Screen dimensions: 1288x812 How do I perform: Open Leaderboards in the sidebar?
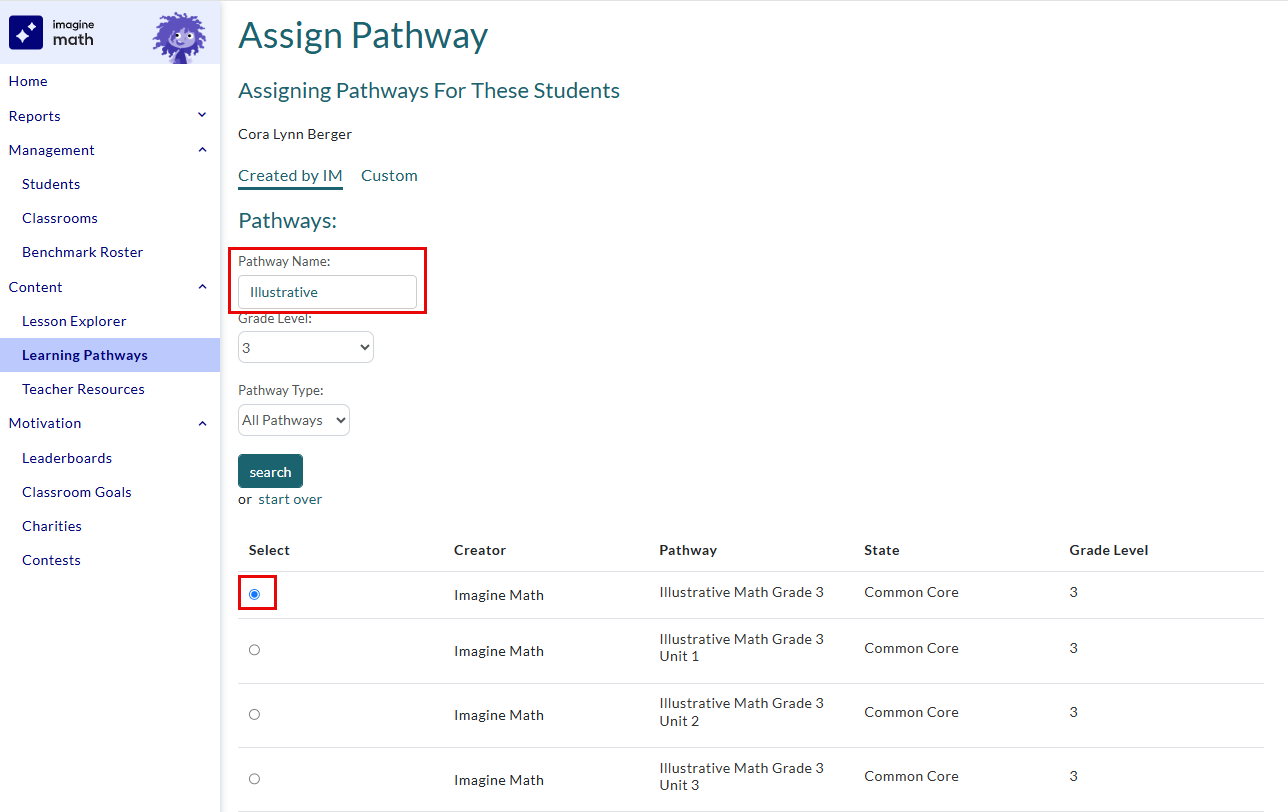point(67,458)
